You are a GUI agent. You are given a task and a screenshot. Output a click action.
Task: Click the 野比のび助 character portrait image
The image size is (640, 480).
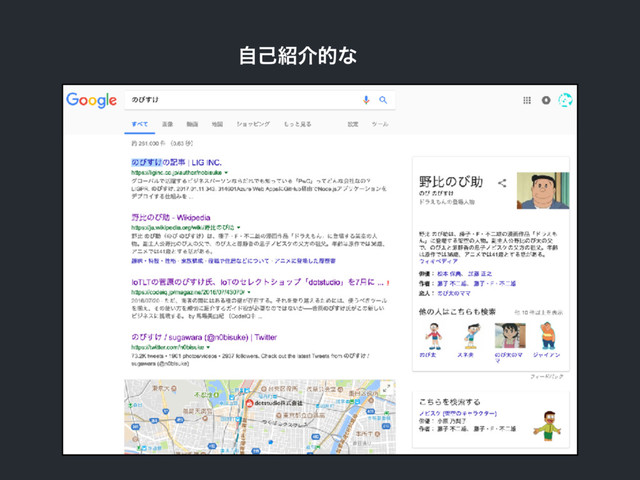point(543,191)
